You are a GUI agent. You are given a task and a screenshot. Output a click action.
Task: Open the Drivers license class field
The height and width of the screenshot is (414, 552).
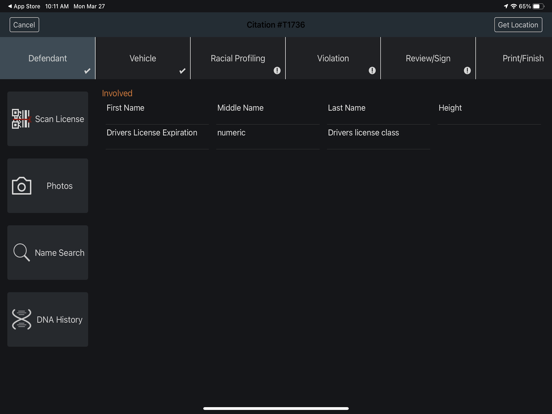click(378, 137)
